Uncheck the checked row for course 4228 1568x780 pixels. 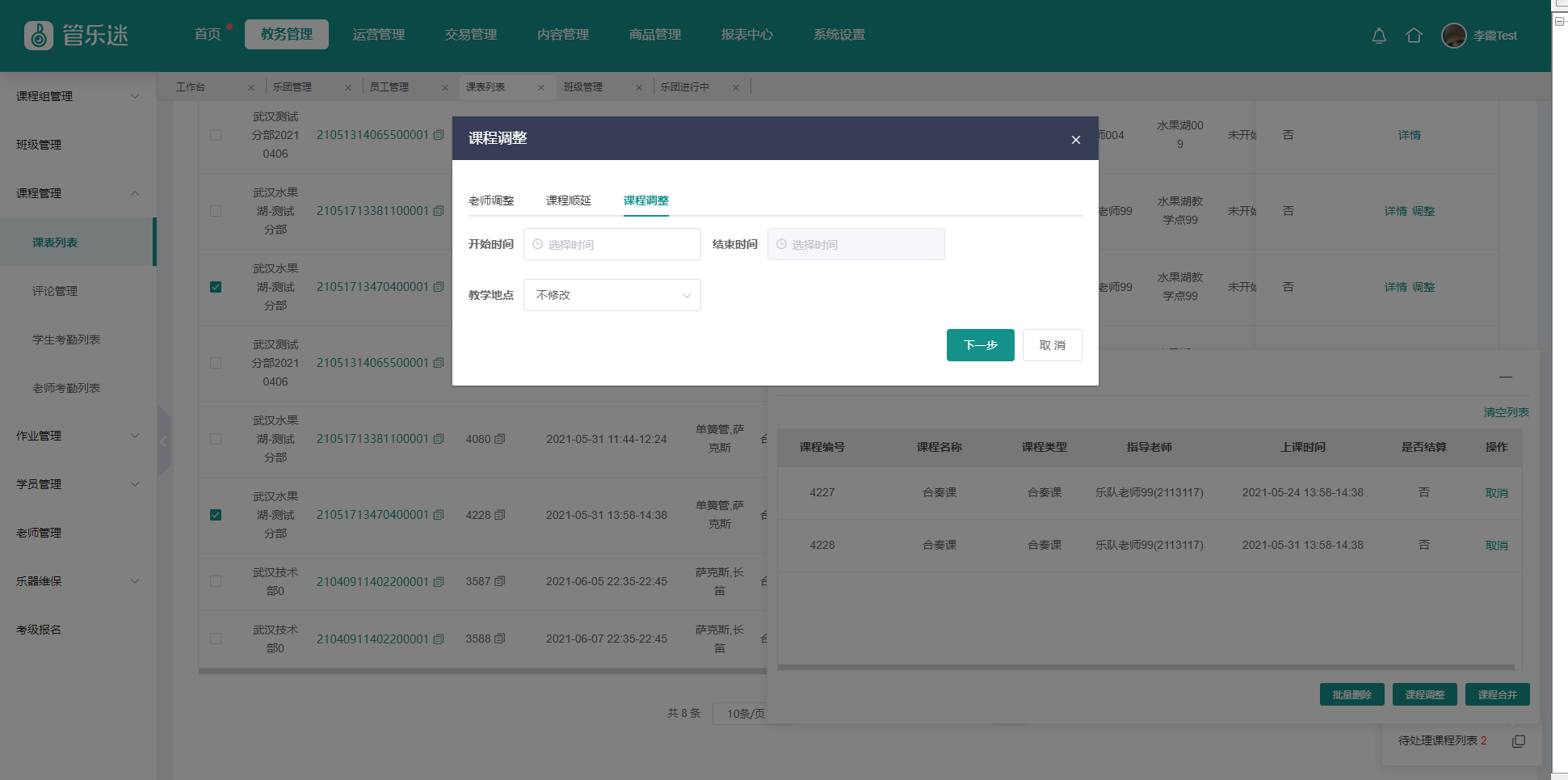pos(216,515)
